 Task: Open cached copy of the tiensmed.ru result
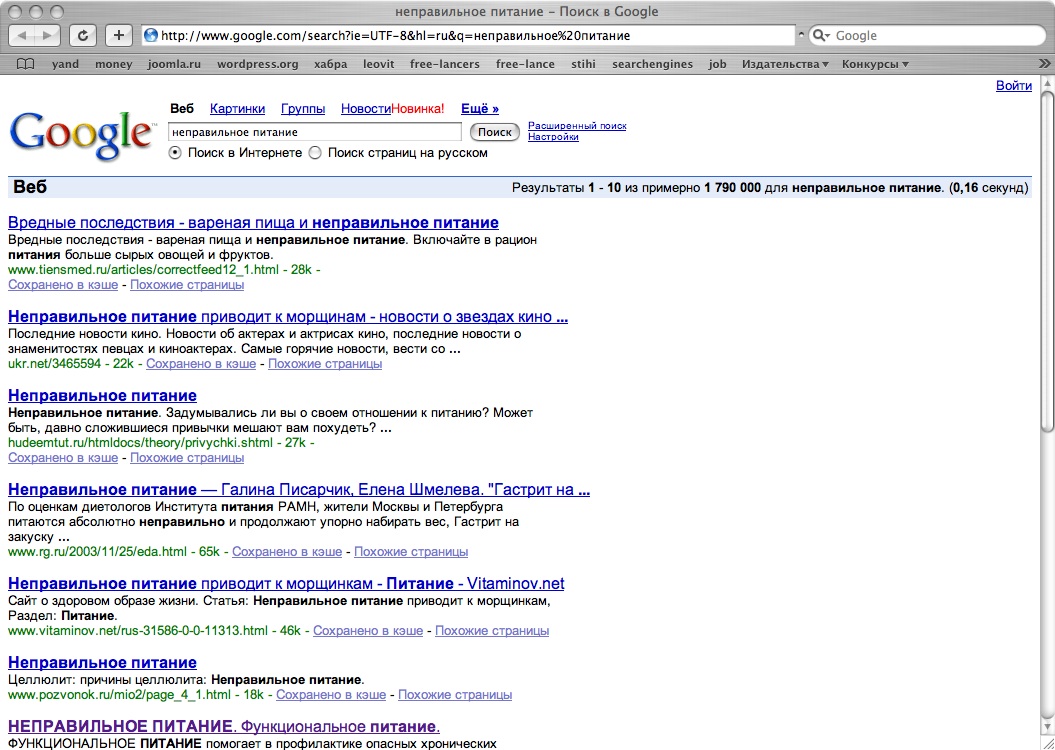tap(63, 285)
